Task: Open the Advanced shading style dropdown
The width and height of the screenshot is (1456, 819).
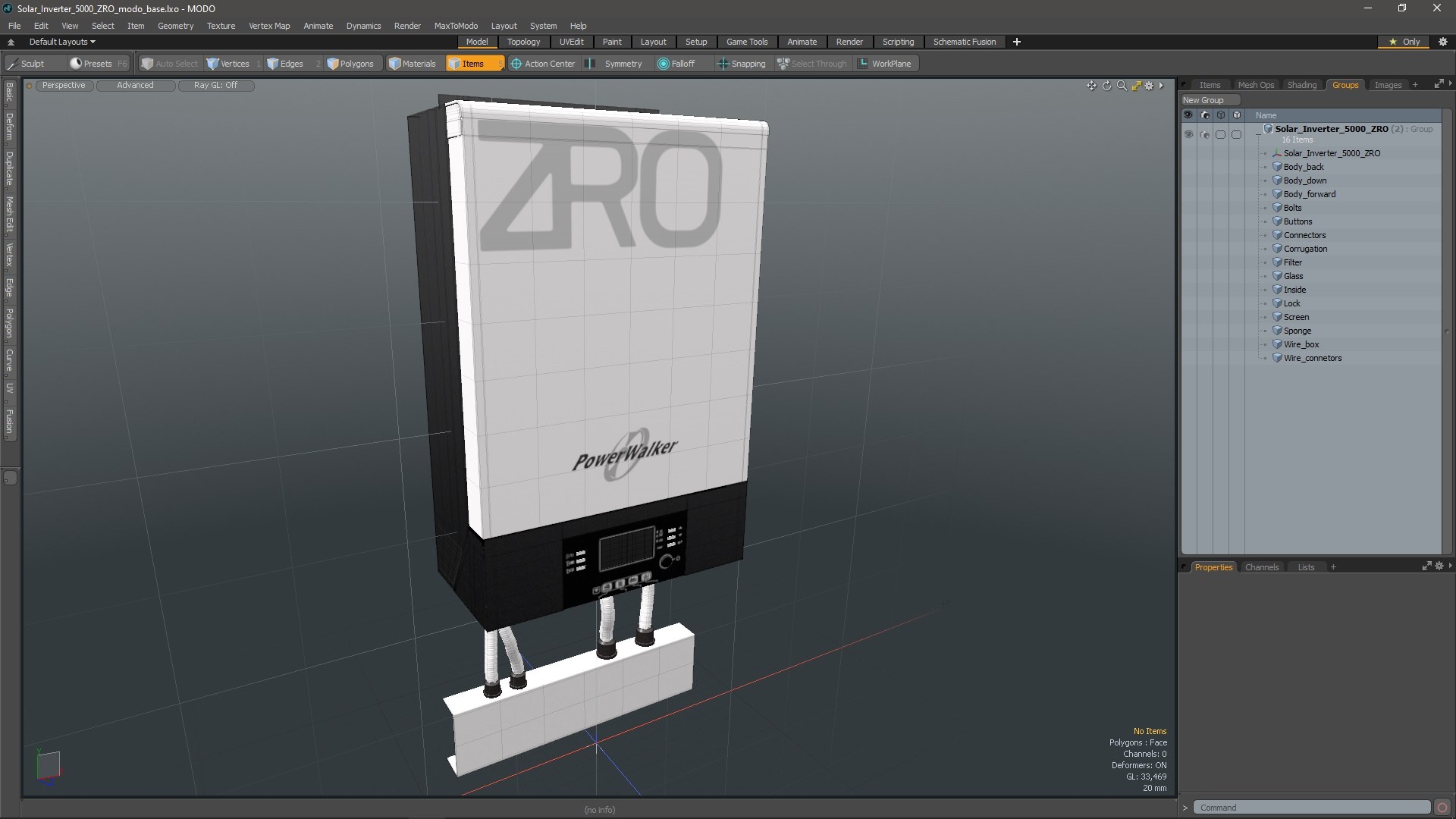Action: [135, 85]
